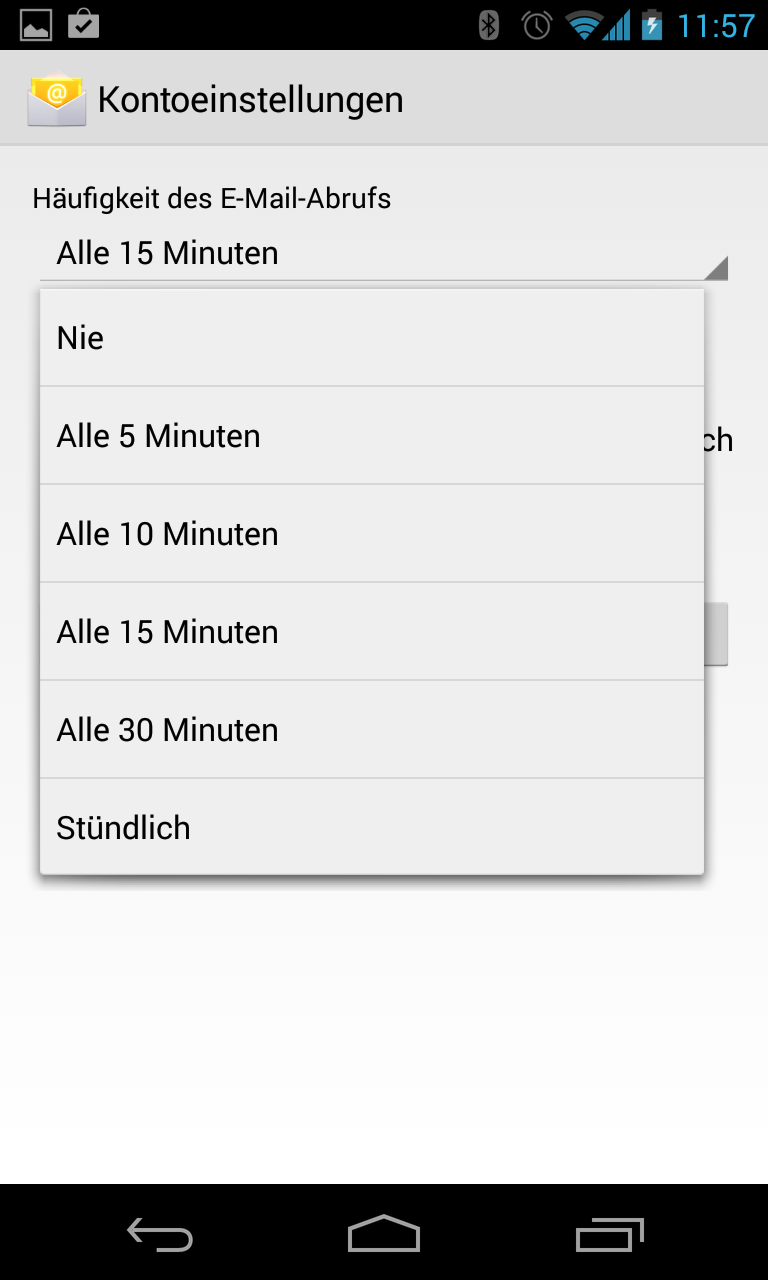This screenshot has height=1280, width=768.
Task: Tap the Play Store notification icon
Action: click(83, 24)
